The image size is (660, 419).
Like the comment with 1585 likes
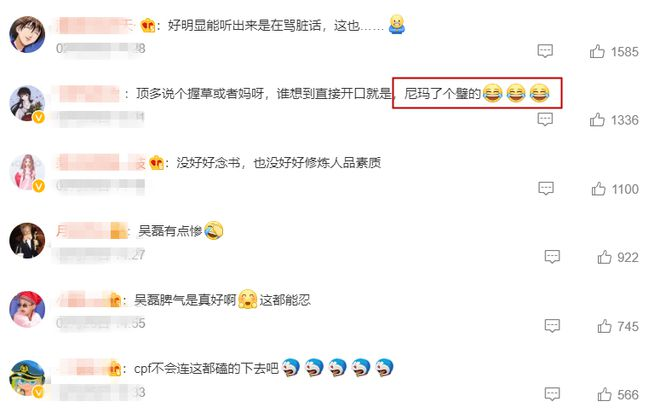pos(597,51)
